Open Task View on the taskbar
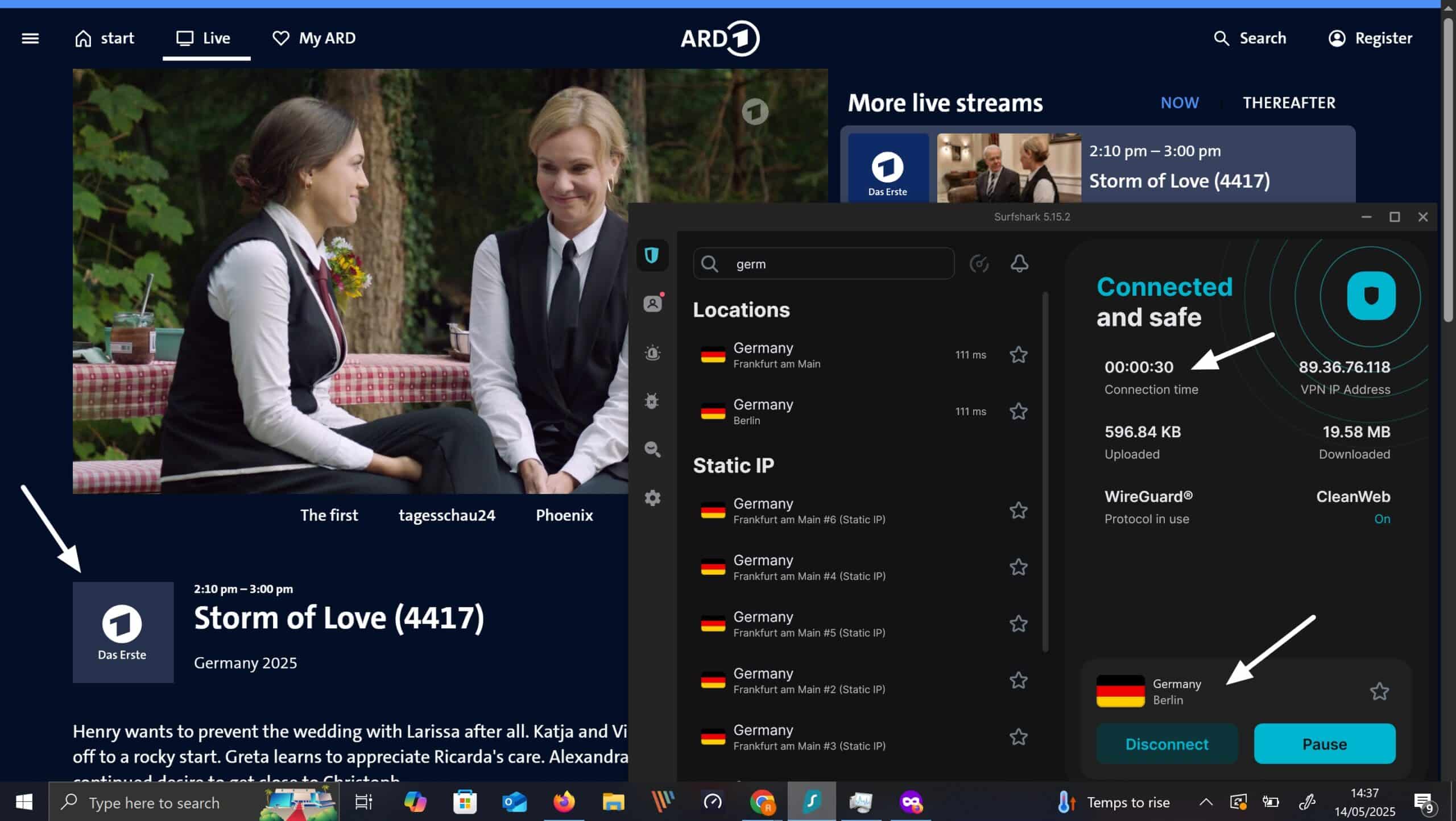The width and height of the screenshot is (1456, 821). pyautogui.click(x=363, y=802)
